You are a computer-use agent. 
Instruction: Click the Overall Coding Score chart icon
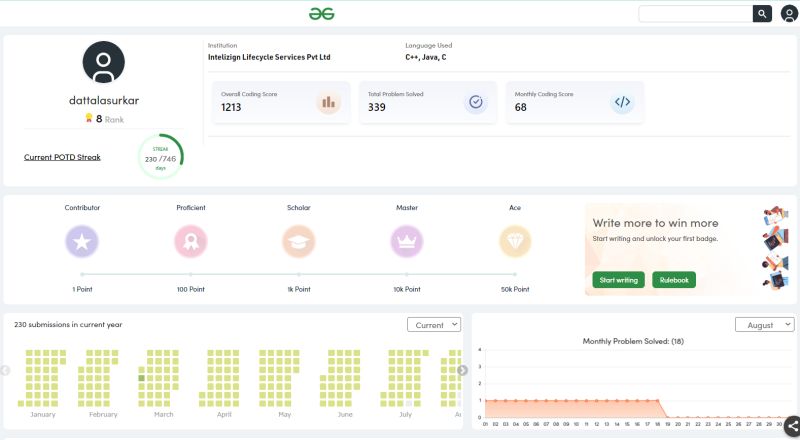coord(327,102)
